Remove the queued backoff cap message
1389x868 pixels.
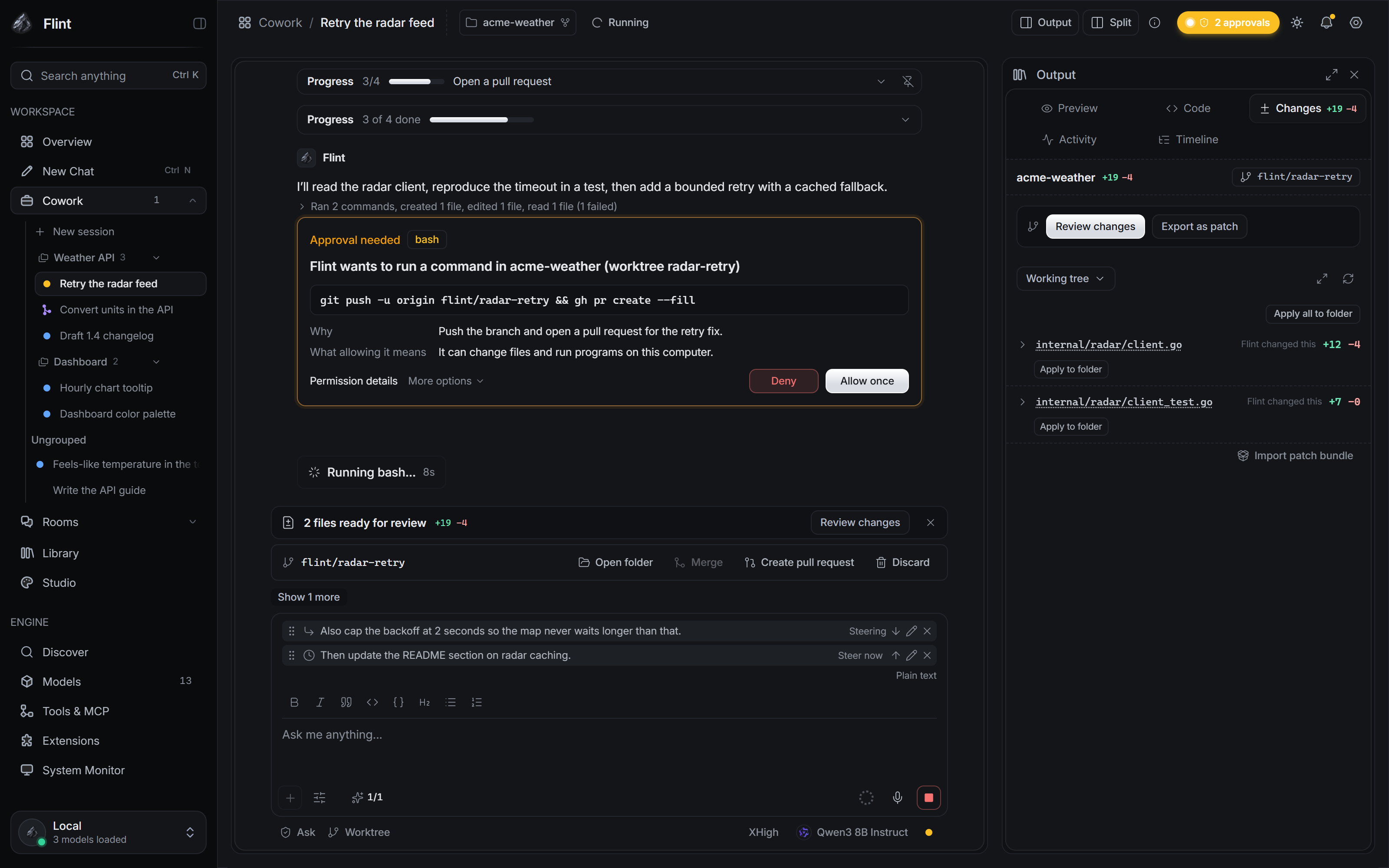(927, 631)
